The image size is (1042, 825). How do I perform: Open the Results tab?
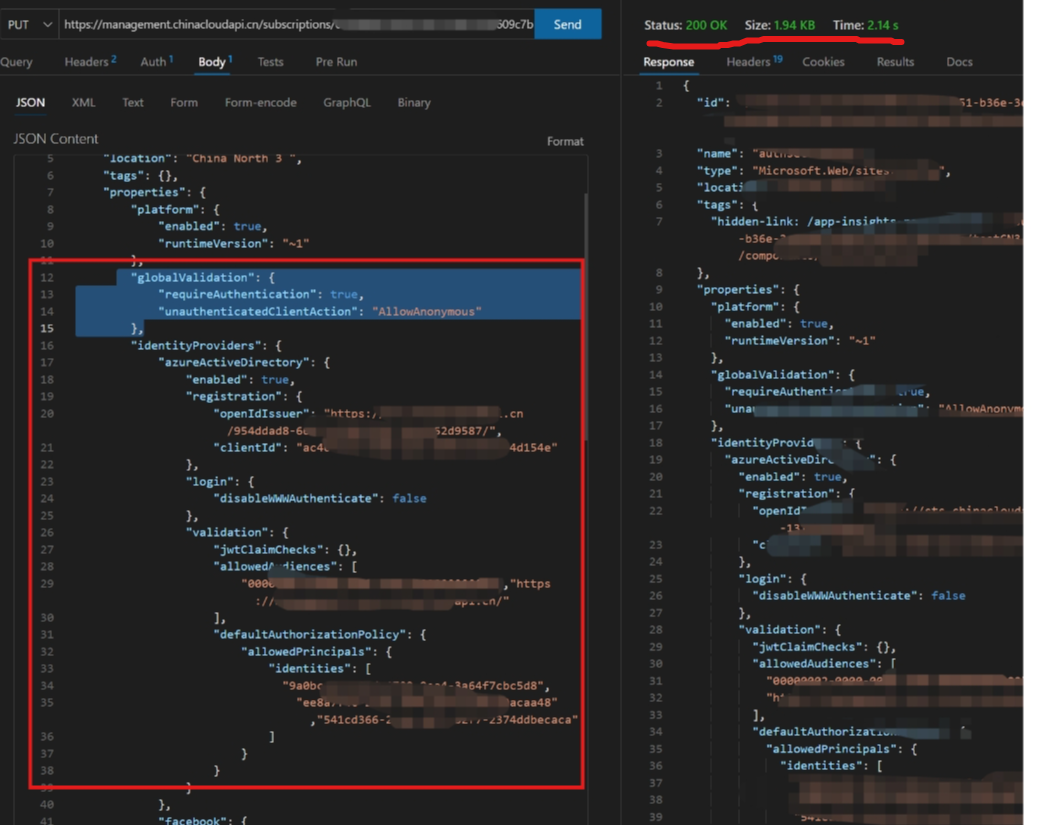click(x=895, y=62)
